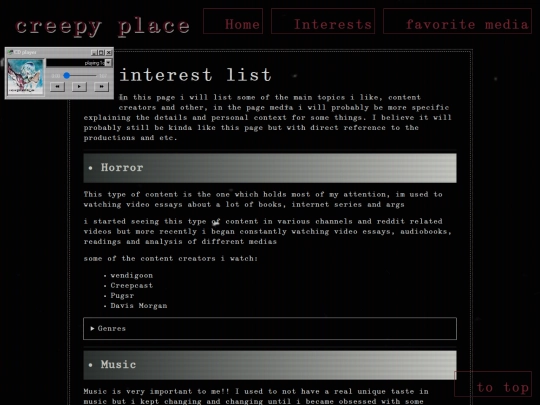
Task: Select the Pugsr list item
Action: point(122,295)
